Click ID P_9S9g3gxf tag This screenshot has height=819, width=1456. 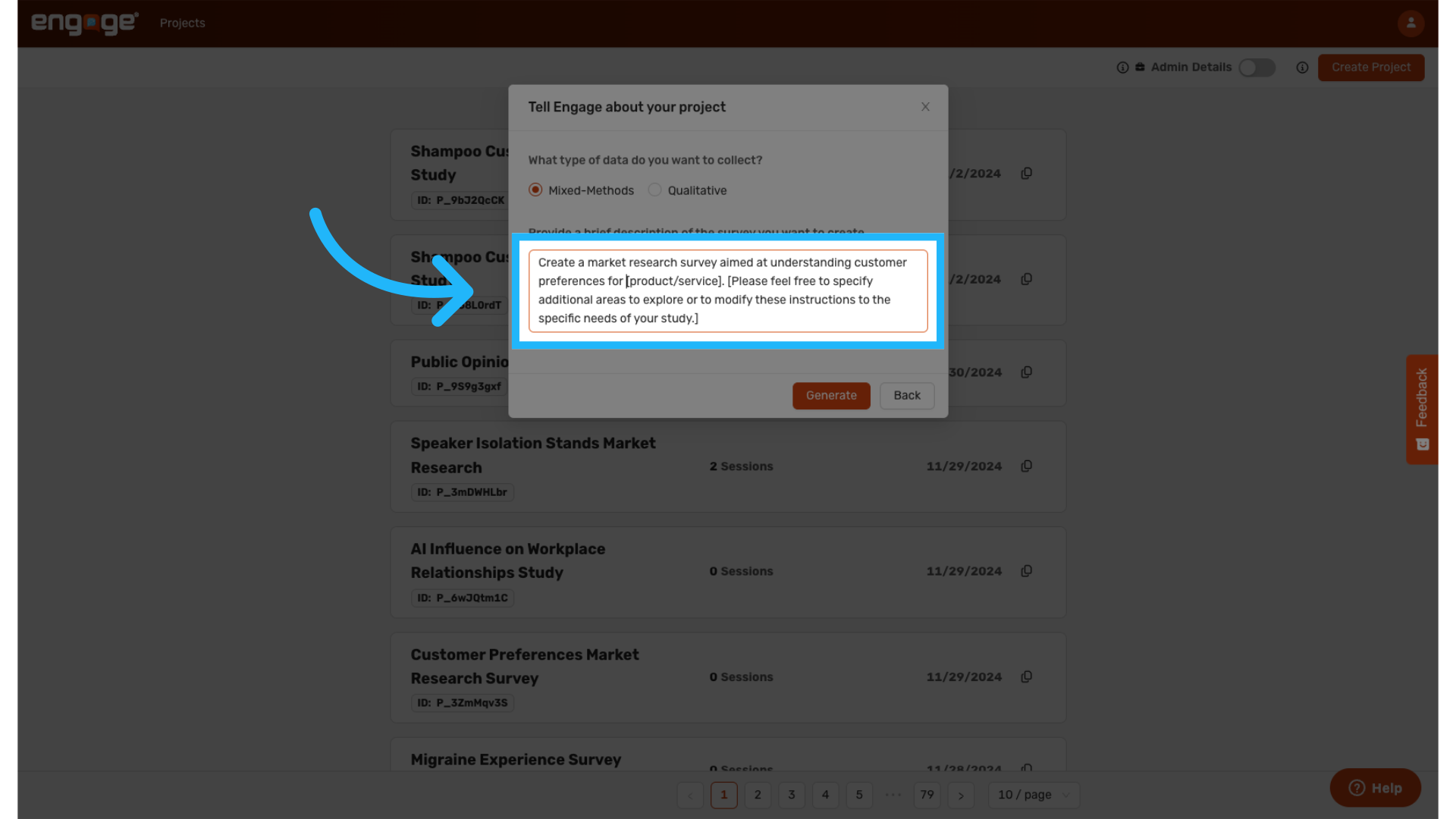[x=460, y=387]
